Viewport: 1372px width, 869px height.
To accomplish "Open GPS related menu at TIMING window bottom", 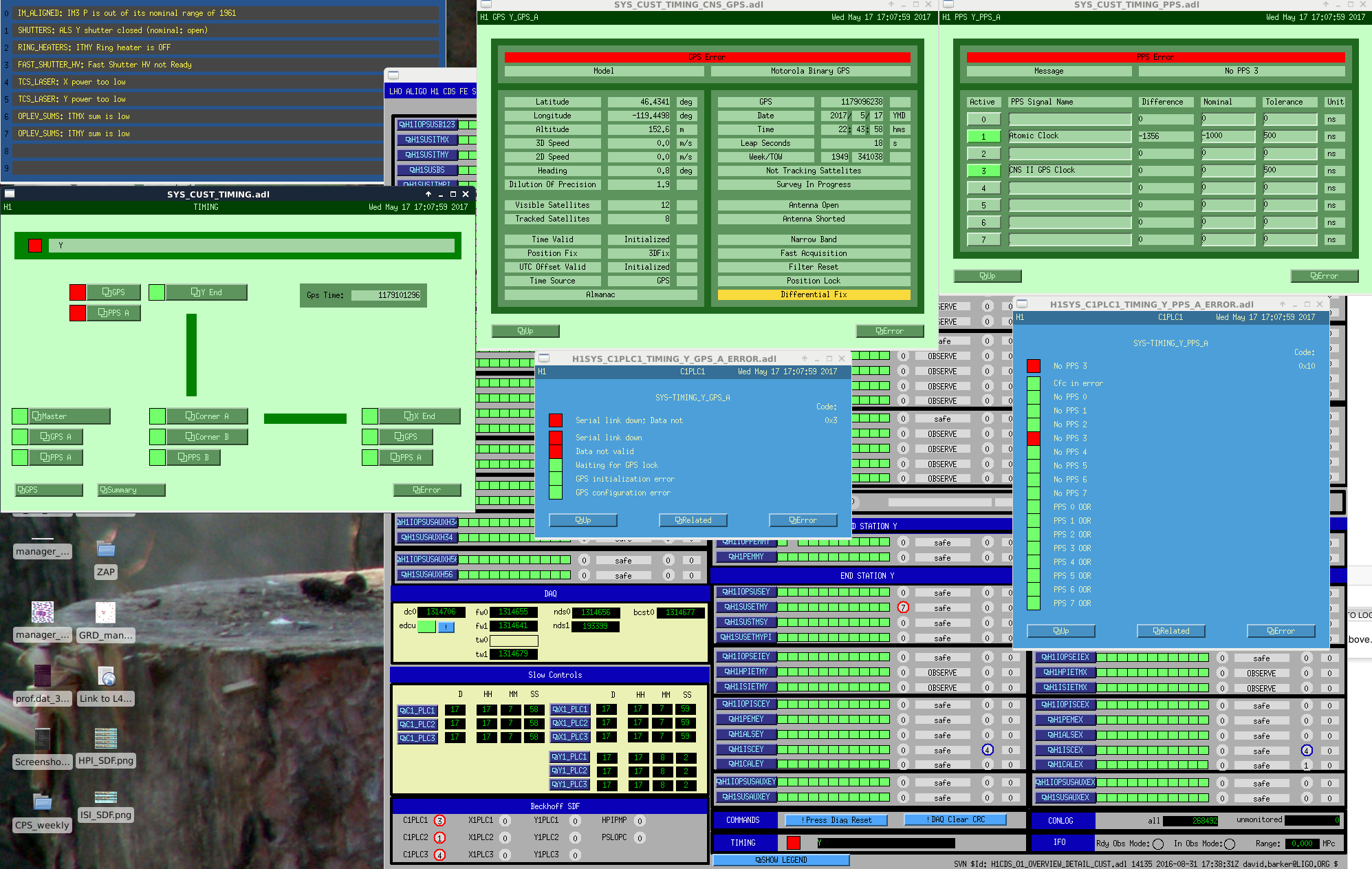I will (49, 490).
